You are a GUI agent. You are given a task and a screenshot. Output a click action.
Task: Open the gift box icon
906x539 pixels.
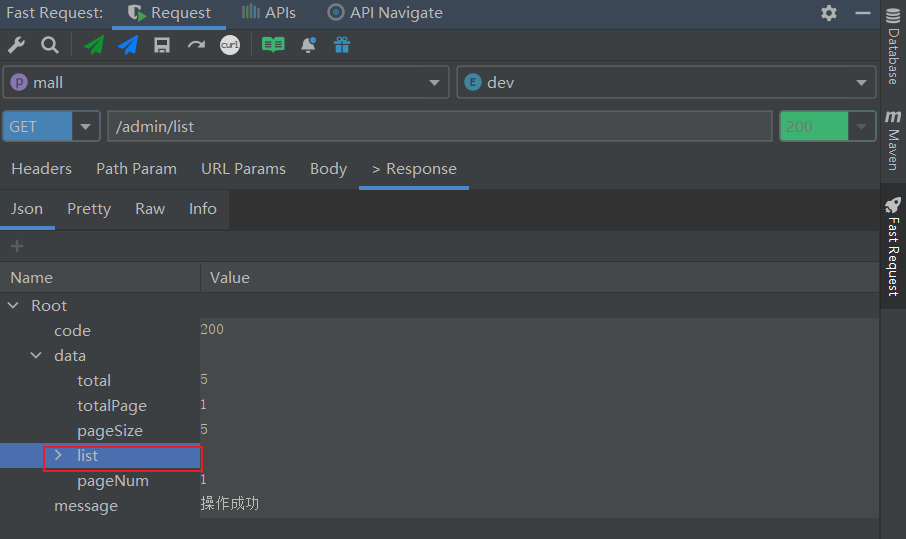[x=342, y=45]
